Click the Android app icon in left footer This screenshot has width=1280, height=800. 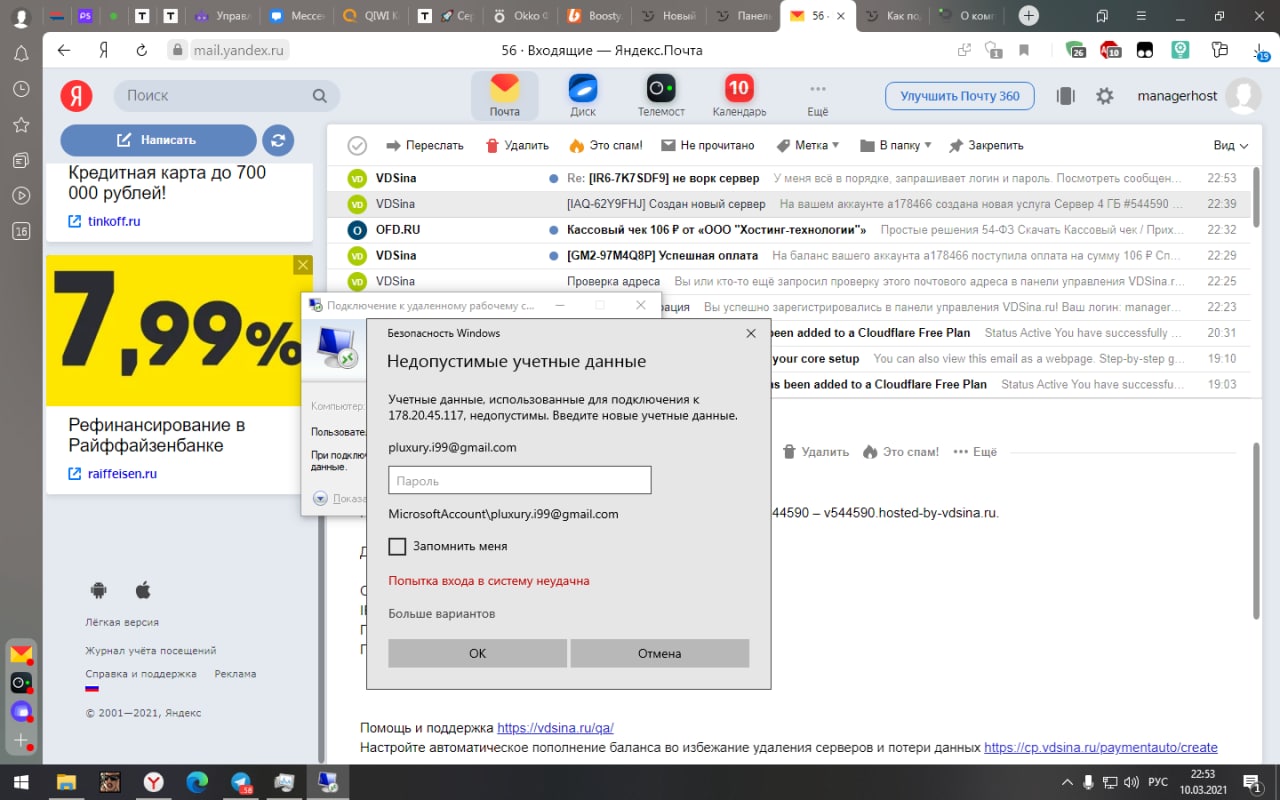click(98, 591)
